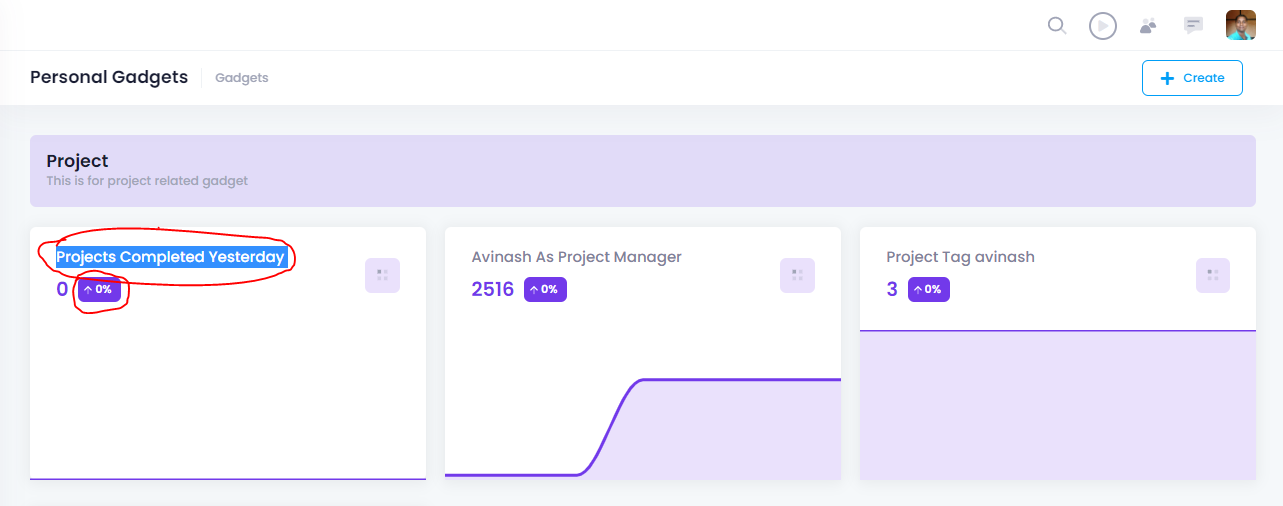Click the 3 count on Project Tag card
The height and width of the screenshot is (506, 1283).
(x=892, y=290)
